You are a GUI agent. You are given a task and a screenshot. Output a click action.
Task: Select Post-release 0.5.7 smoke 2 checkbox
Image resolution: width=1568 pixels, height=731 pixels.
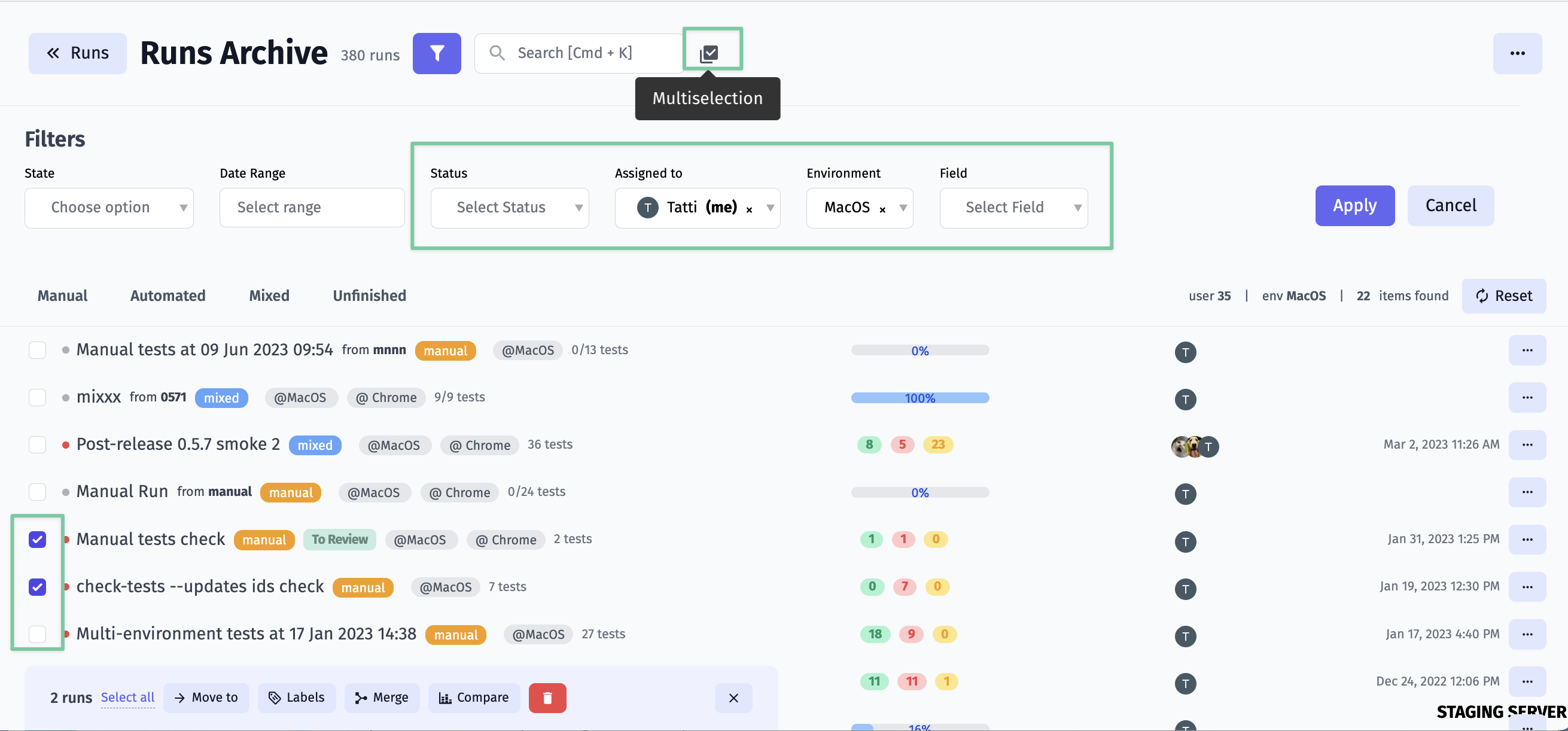pyautogui.click(x=37, y=444)
